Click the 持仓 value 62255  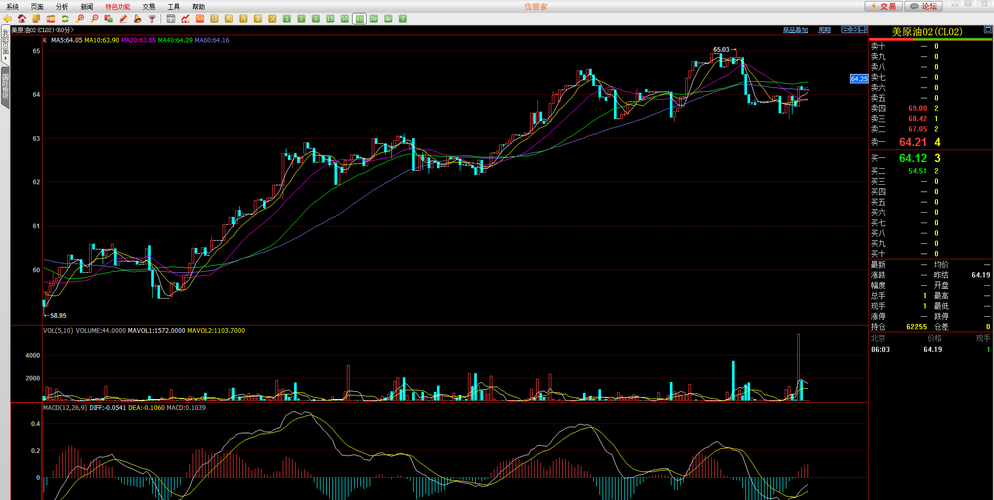(917, 327)
